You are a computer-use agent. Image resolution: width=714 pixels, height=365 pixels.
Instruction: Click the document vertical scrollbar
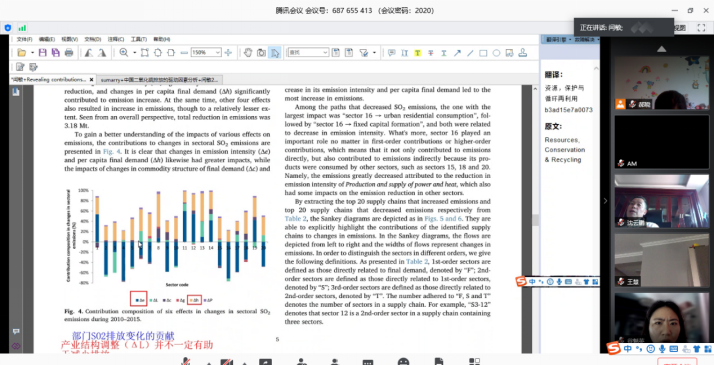[x=536, y=218]
